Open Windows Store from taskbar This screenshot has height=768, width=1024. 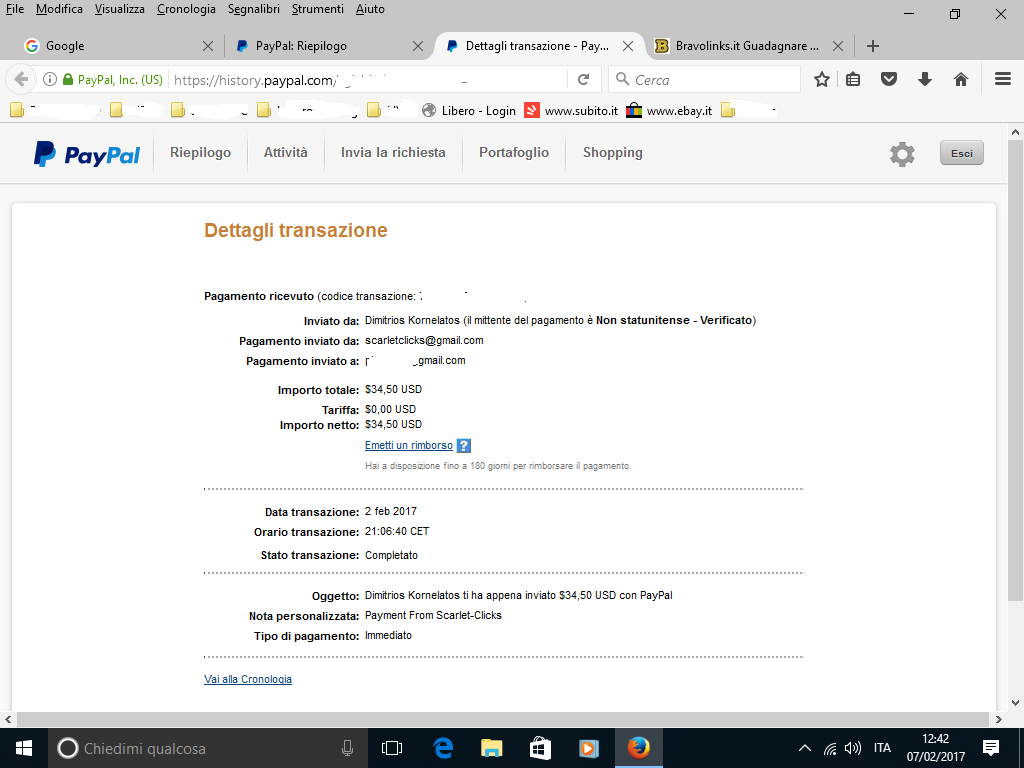click(x=540, y=748)
